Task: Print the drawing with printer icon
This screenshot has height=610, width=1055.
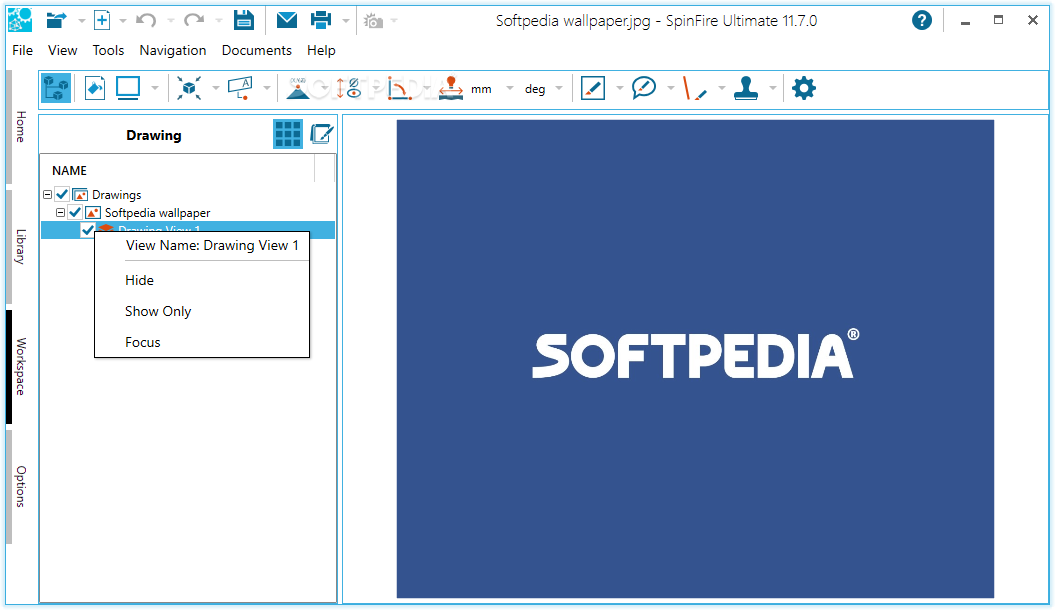Action: click(321, 20)
